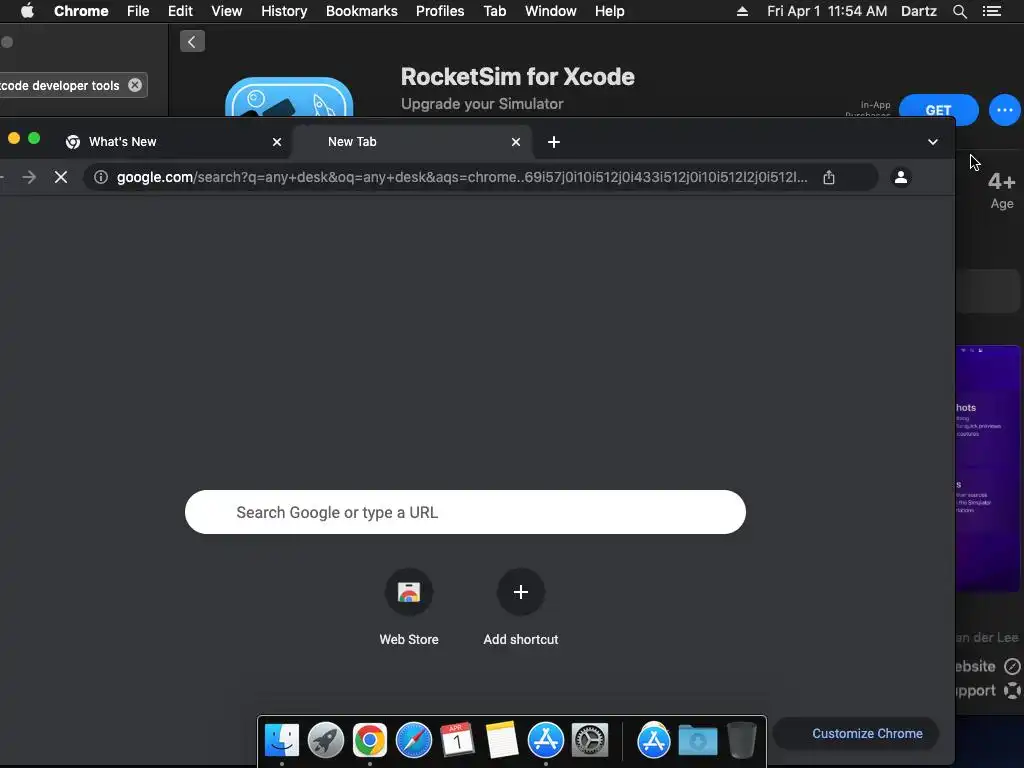Open Safari from the Dock
The height and width of the screenshot is (768, 1024).
tap(414, 741)
